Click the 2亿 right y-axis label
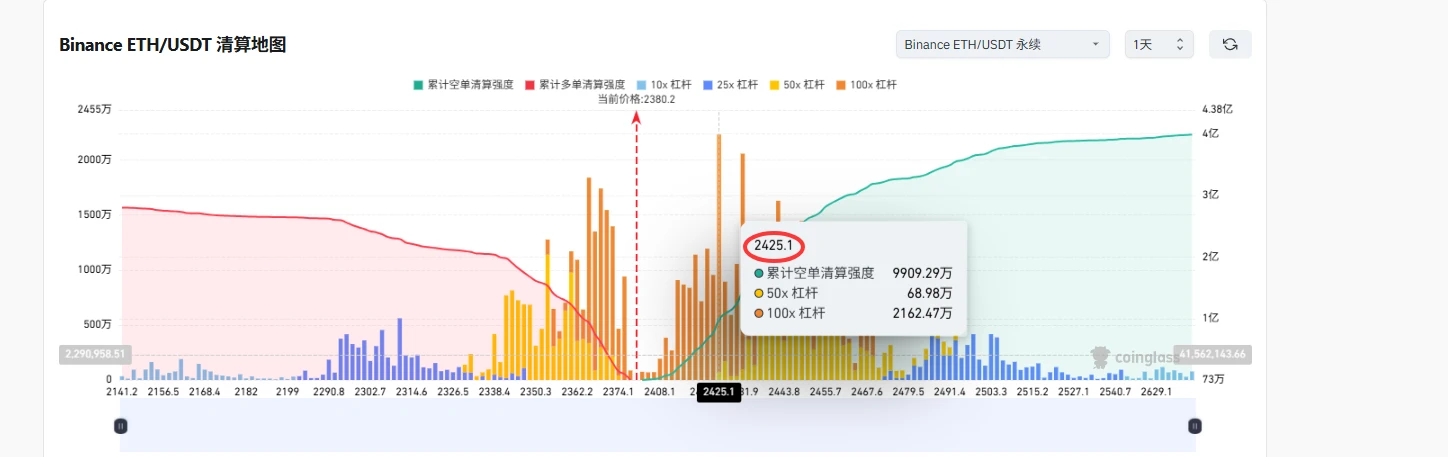Viewport: 1448px width, 457px height. point(1211,257)
